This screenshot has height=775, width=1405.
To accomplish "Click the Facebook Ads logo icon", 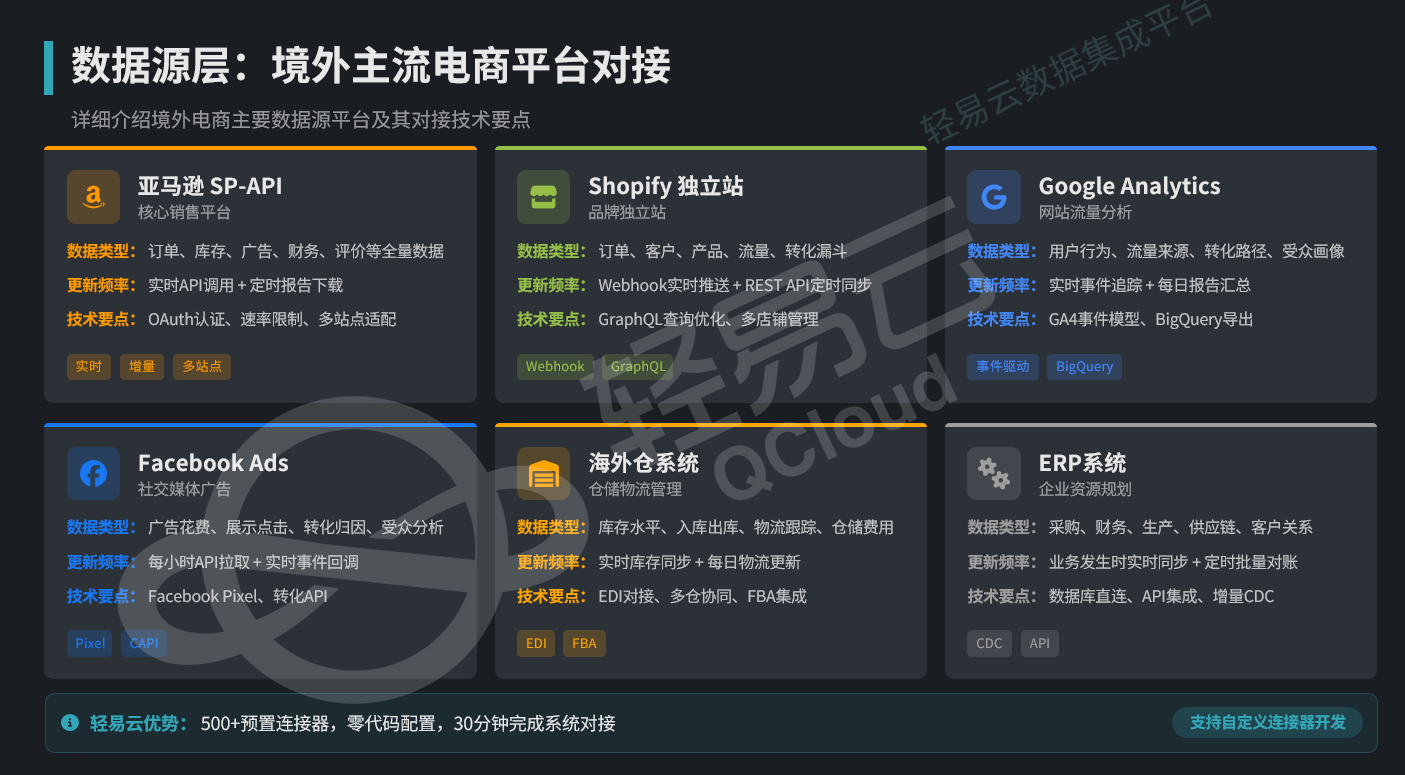I will pos(93,473).
